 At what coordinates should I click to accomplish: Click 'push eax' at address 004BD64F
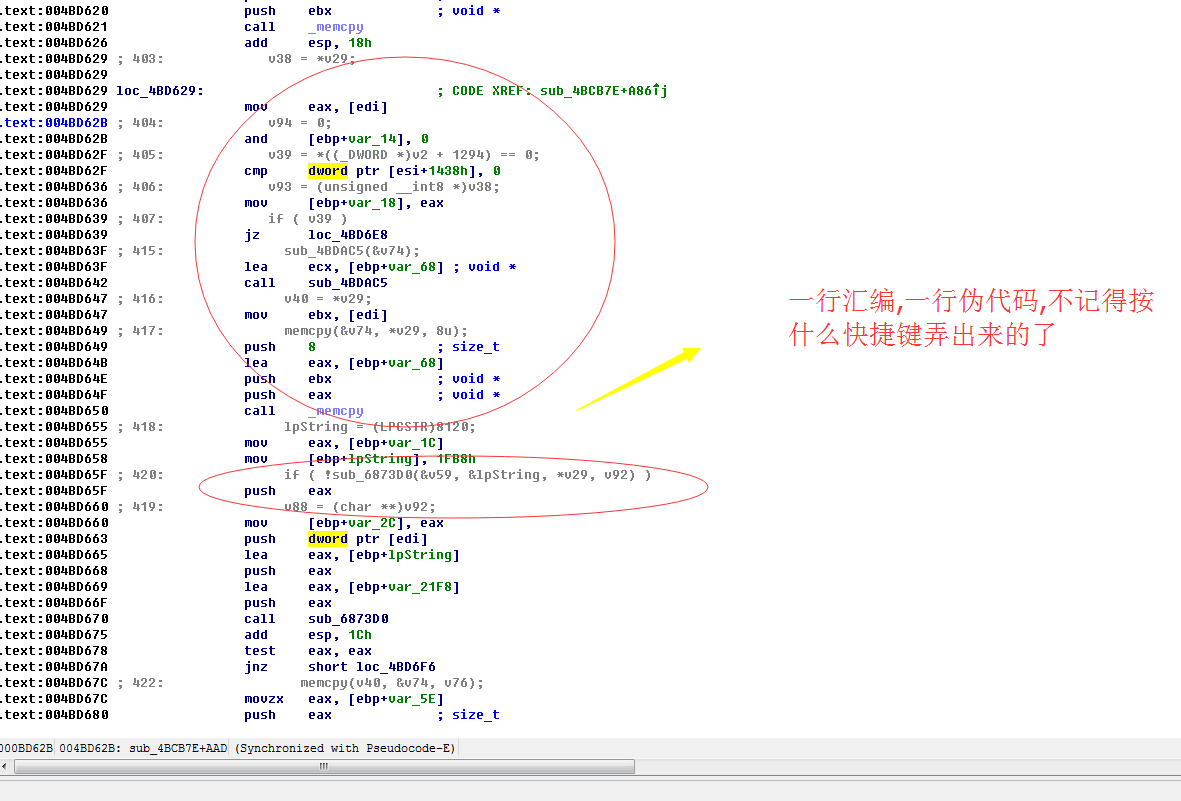tap(288, 396)
